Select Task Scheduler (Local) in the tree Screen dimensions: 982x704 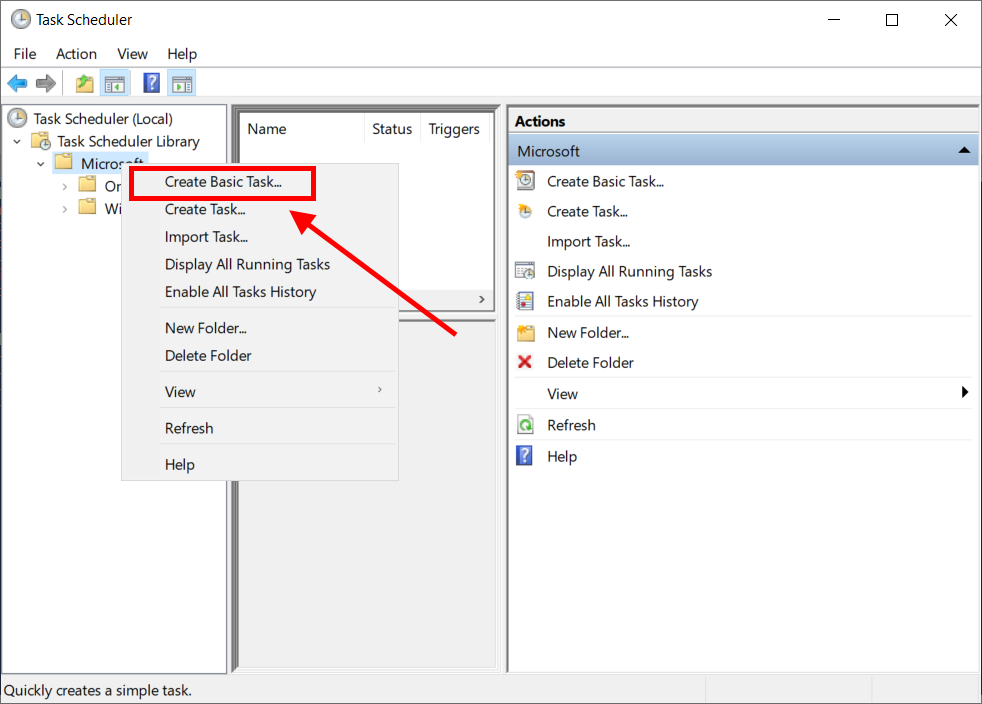tap(106, 118)
